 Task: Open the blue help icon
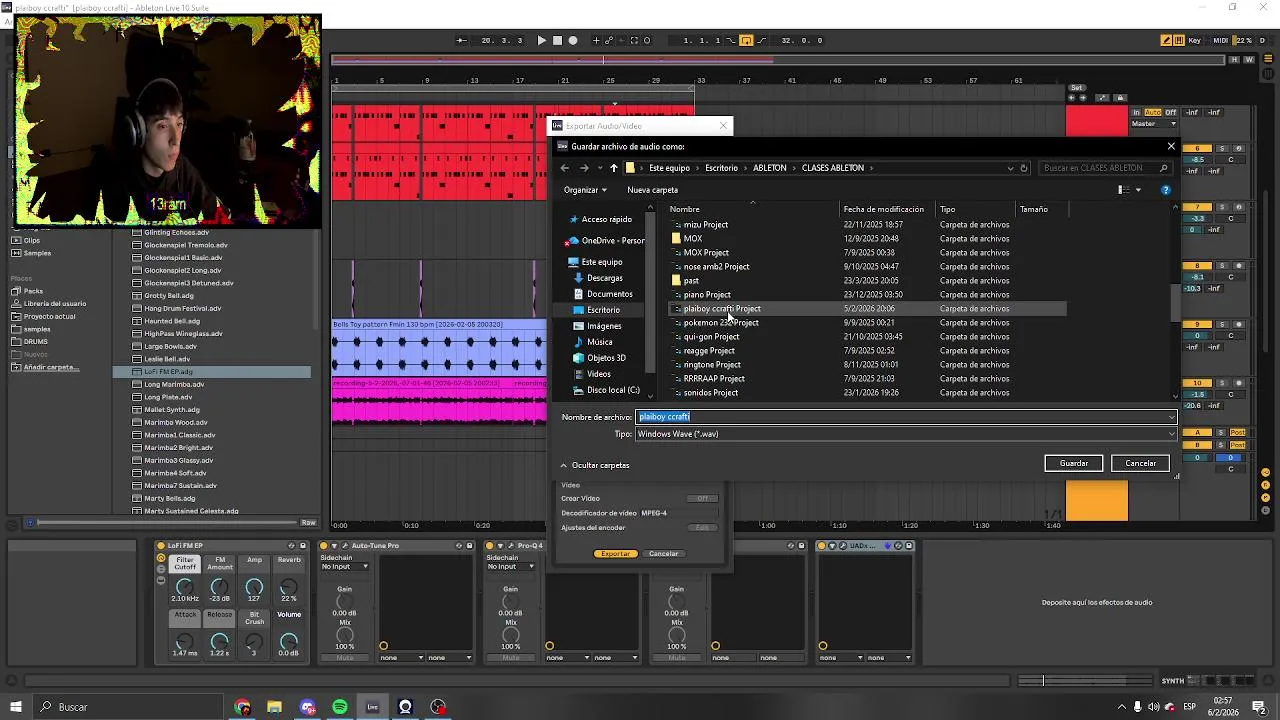1165,190
